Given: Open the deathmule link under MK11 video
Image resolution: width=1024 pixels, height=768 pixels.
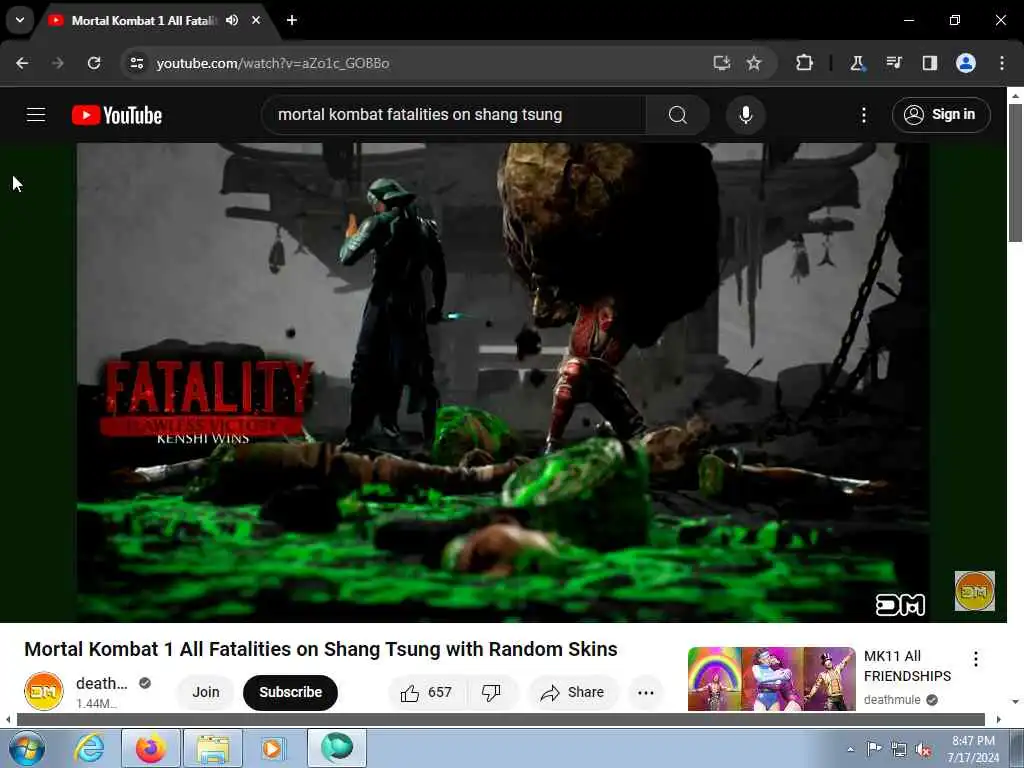Looking at the screenshot, I should point(892,699).
